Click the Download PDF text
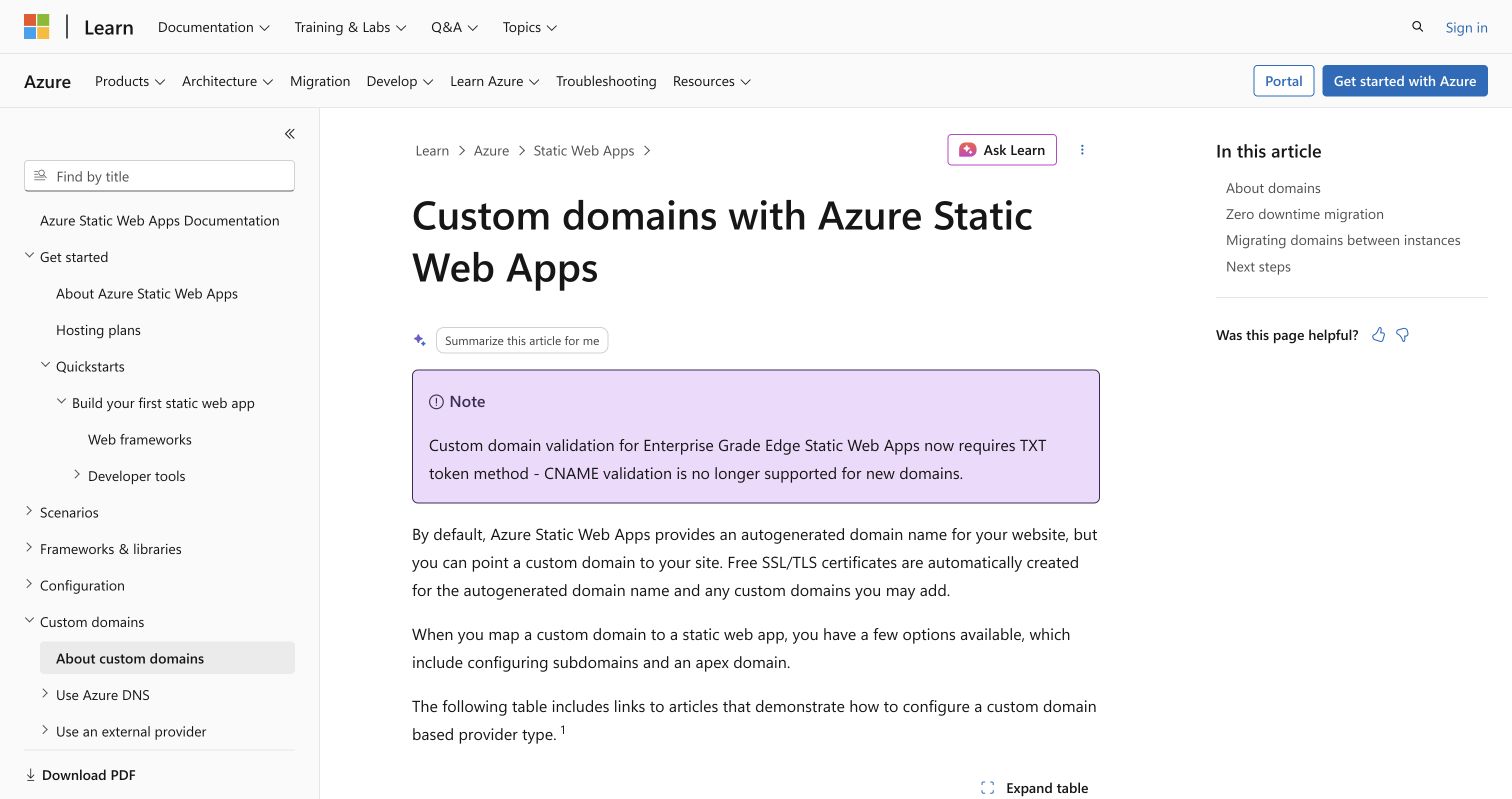This screenshot has height=799, width=1512. pos(89,775)
